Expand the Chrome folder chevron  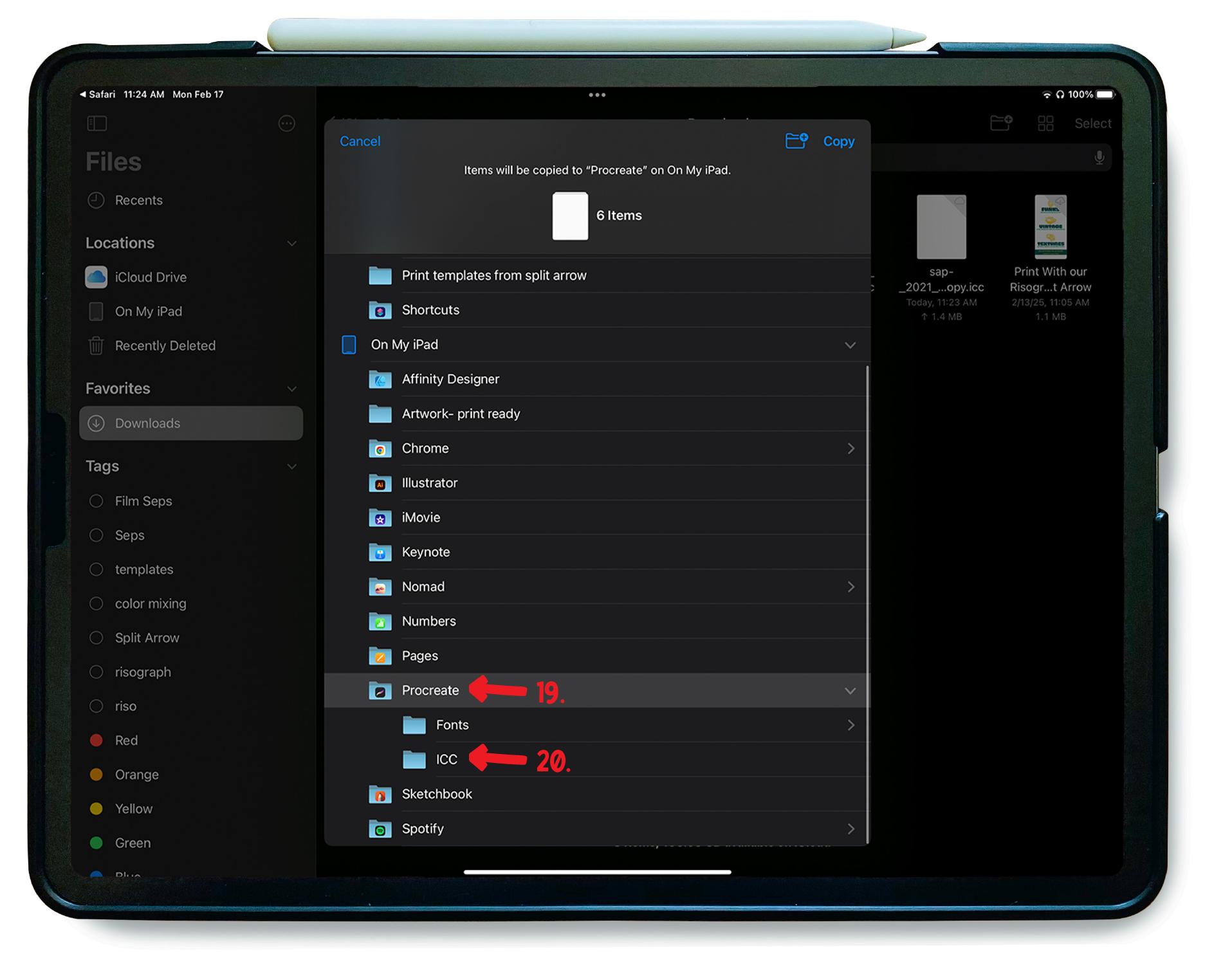click(850, 448)
